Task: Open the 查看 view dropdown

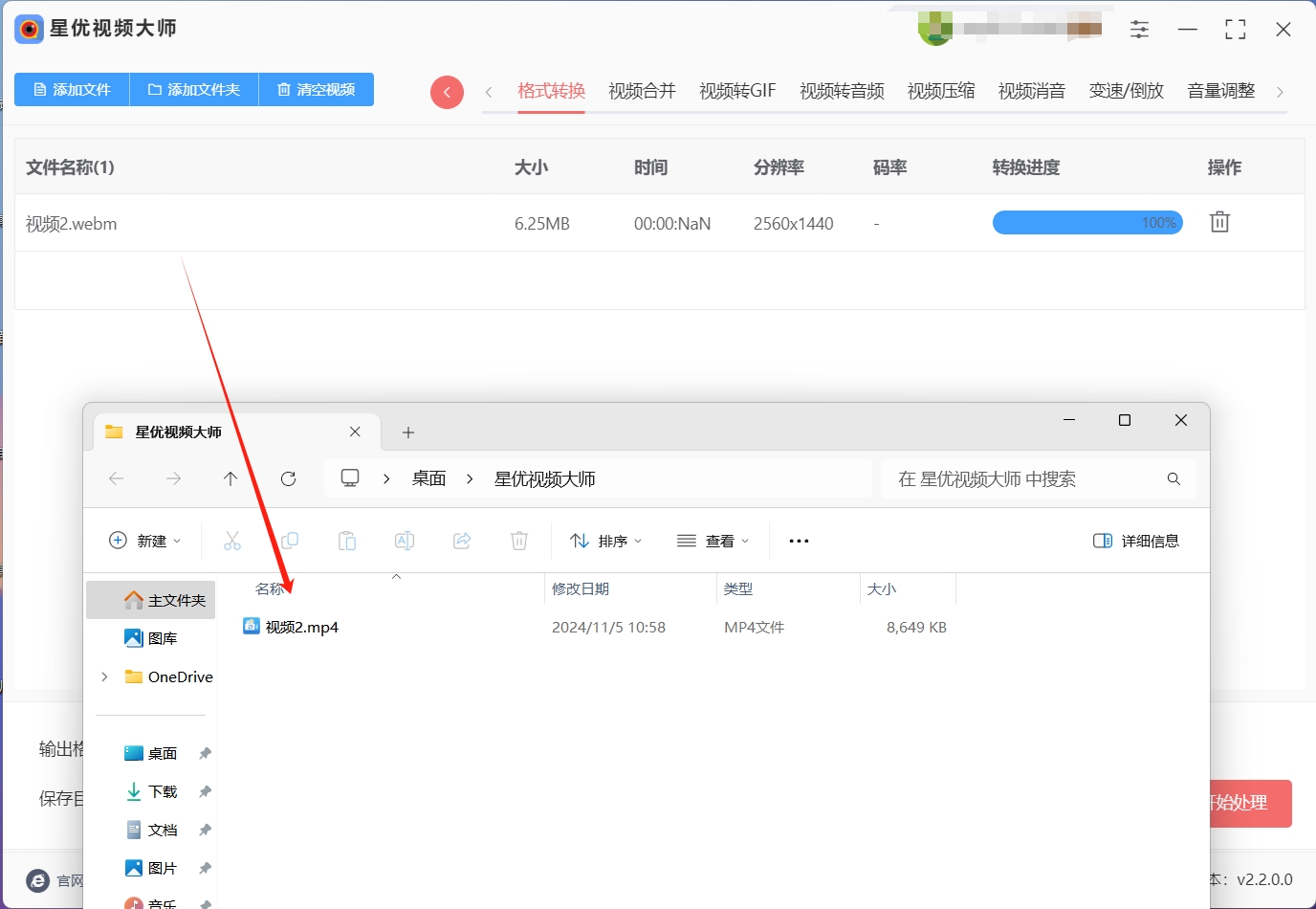Action: pos(713,541)
